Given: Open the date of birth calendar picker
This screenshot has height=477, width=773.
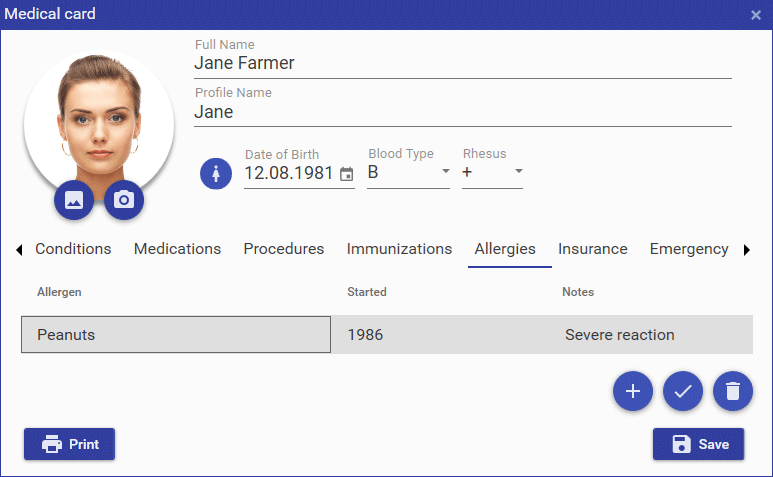Looking at the screenshot, I should (347, 174).
